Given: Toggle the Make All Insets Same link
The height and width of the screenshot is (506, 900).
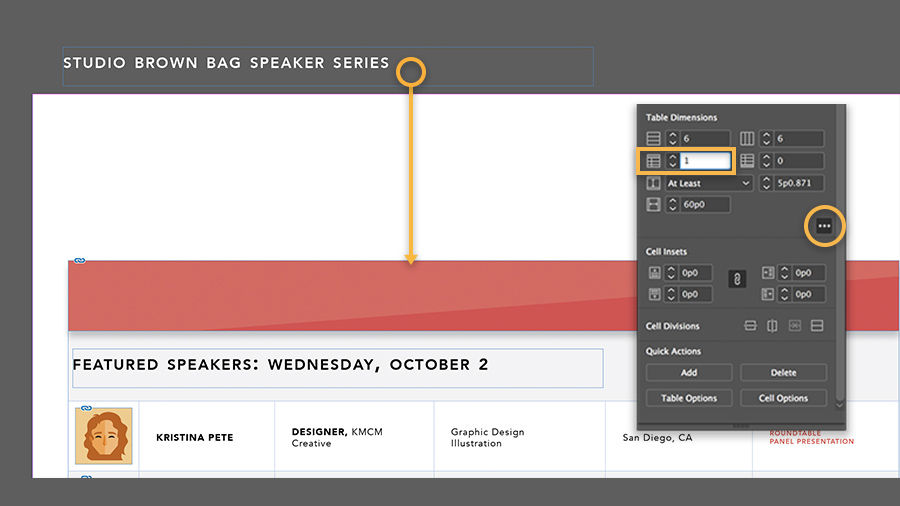Looking at the screenshot, I should coord(737,279).
